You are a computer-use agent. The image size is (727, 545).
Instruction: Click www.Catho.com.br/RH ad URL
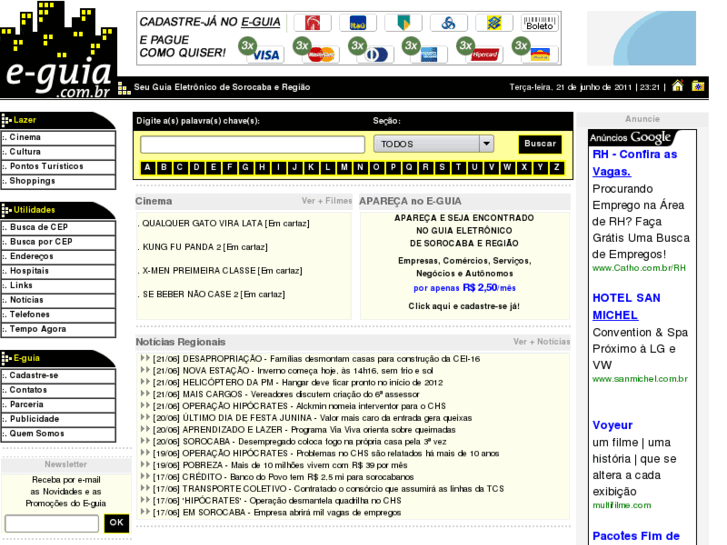point(639,268)
